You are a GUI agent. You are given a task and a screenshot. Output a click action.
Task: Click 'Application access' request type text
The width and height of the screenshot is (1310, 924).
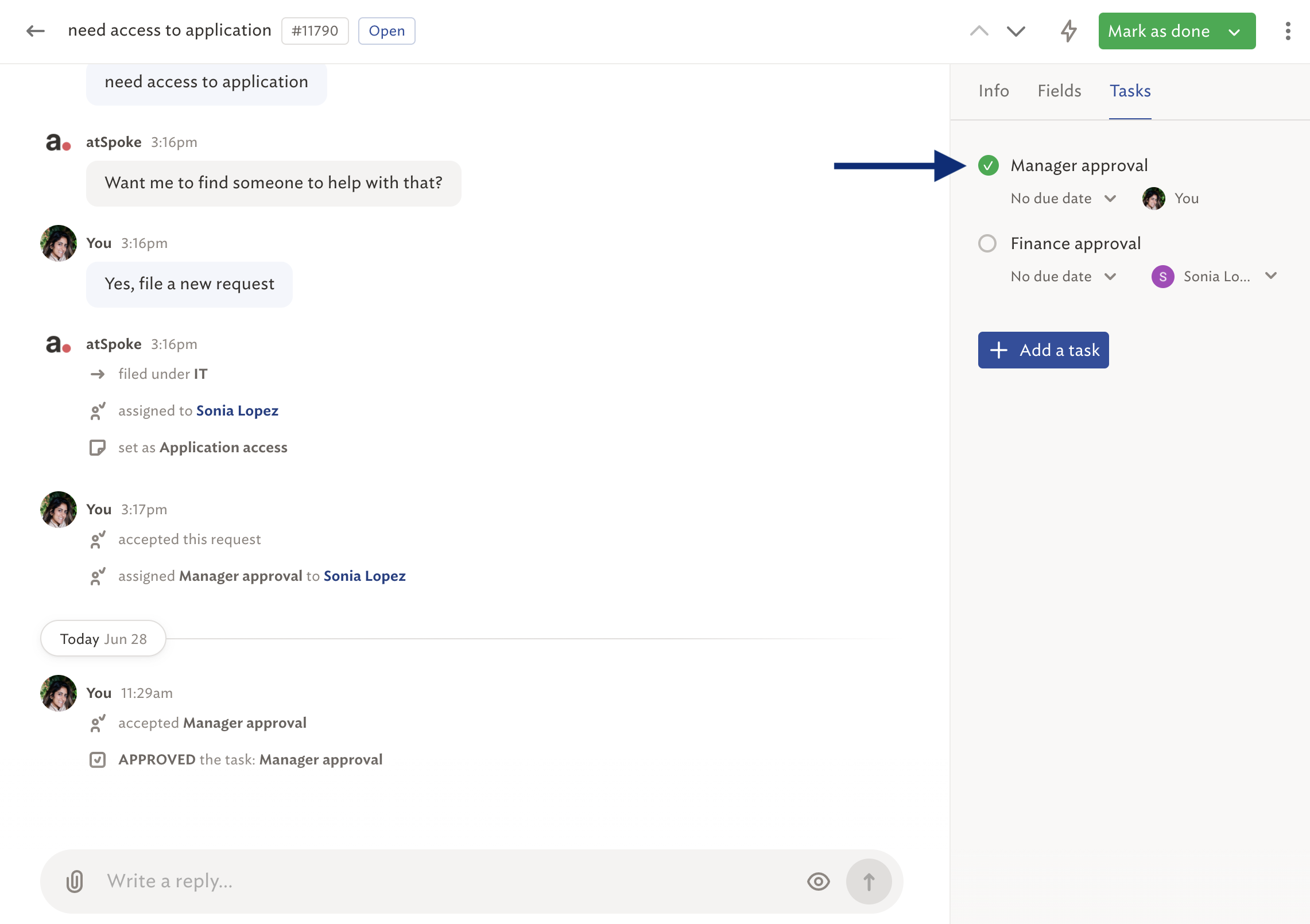[x=223, y=448]
